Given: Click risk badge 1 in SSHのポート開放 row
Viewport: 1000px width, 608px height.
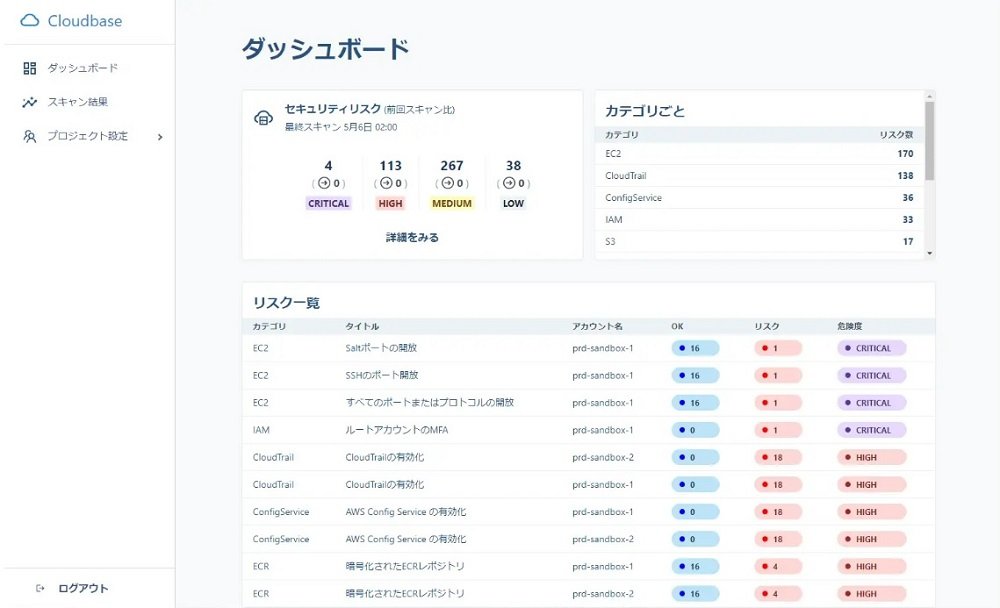Looking at the screenshot, I should (778, 376).
